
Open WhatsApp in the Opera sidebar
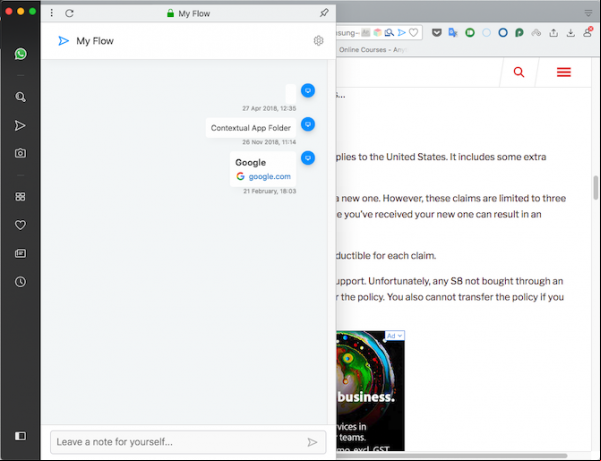[21, 54]
